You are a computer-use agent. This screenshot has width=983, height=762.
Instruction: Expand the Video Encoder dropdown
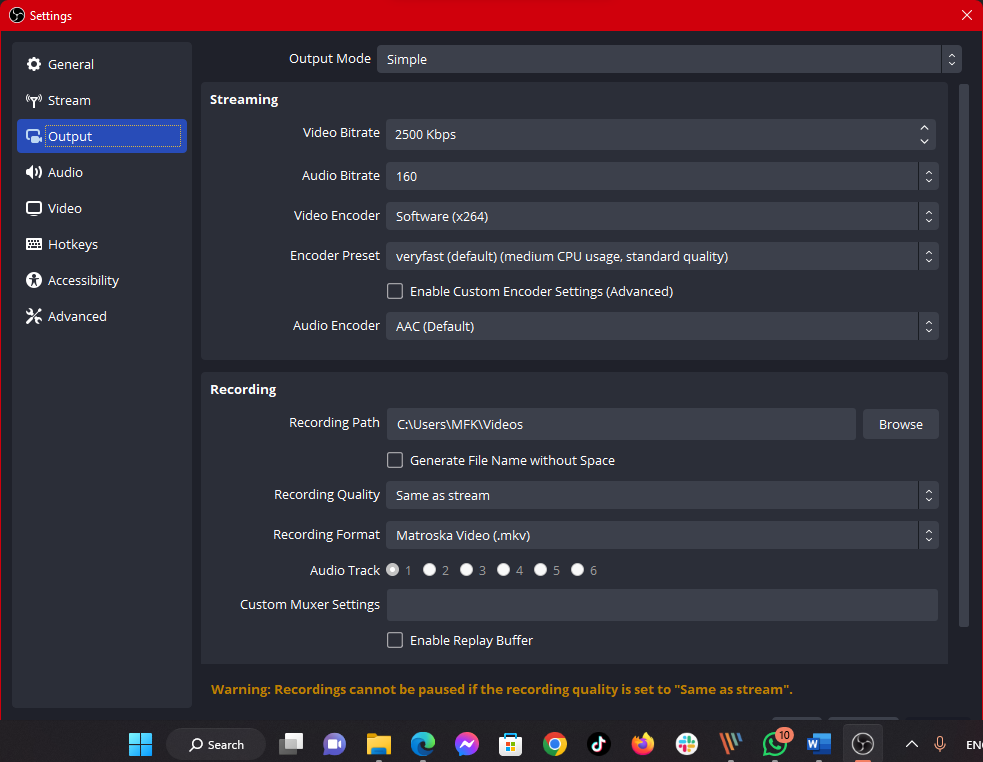click(x=661, y=216)
